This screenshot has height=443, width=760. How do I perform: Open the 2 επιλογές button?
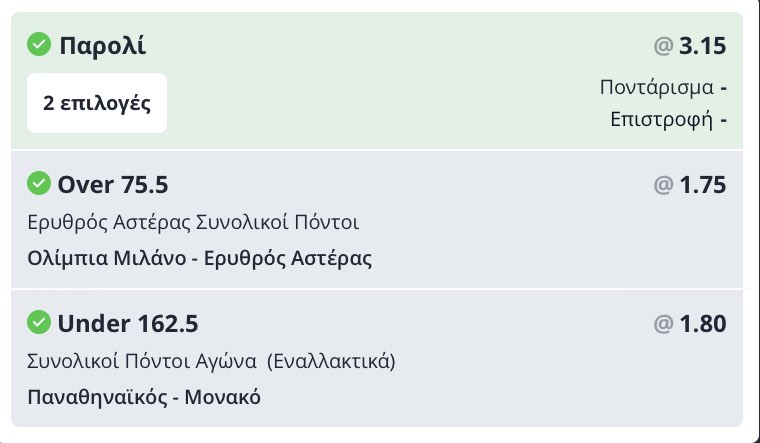[x=97, y=103]
